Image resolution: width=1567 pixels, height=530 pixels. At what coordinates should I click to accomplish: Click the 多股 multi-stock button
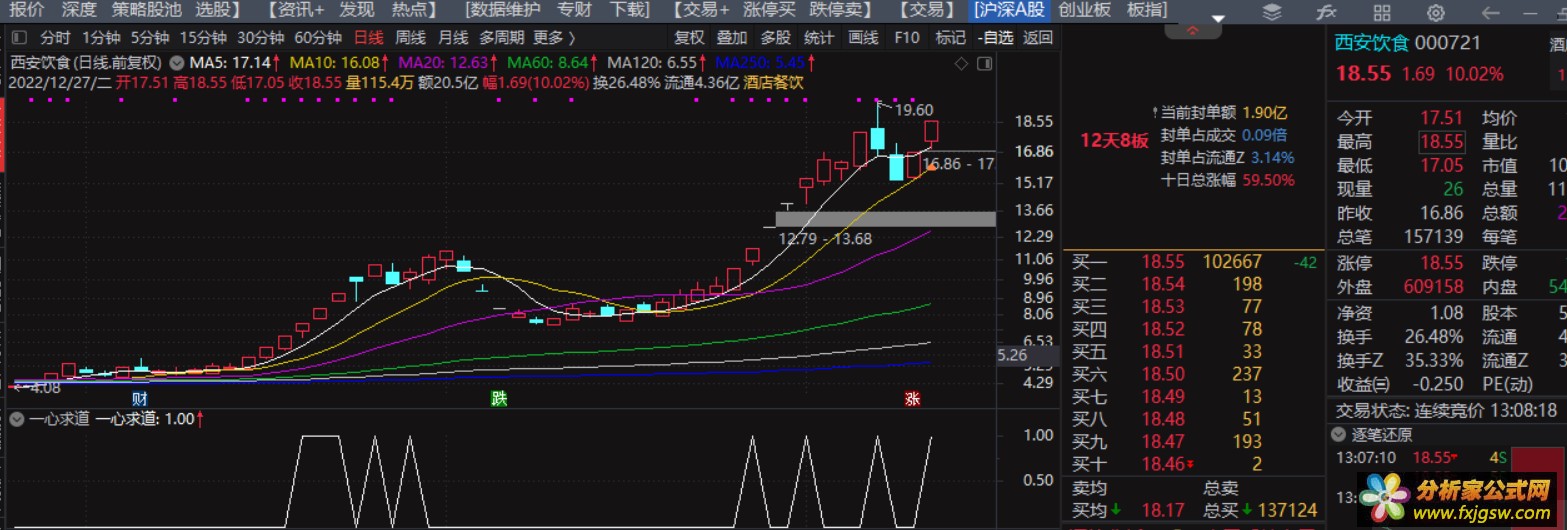click(775, 38)
